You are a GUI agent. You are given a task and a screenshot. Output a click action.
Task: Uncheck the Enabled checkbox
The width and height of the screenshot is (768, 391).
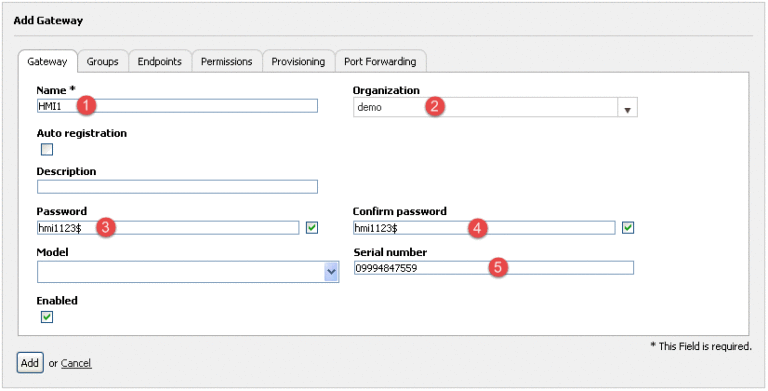pyautogui.click(x=47, y=318)
